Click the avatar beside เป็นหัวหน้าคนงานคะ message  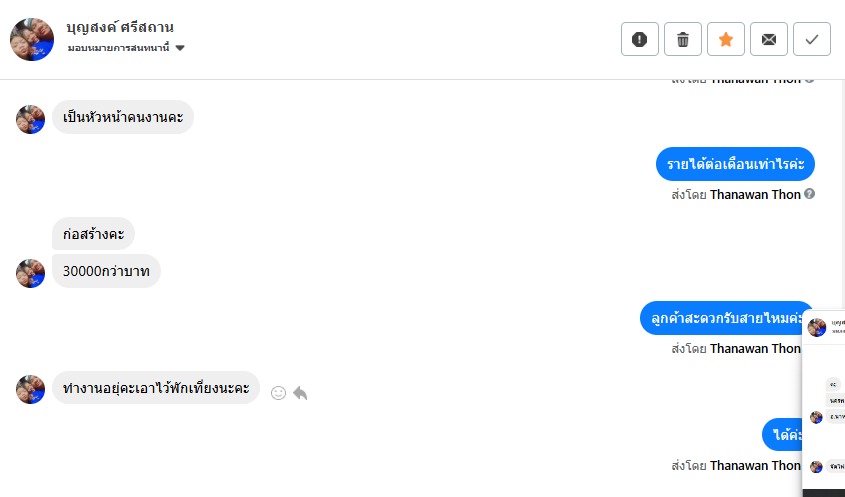(x=31, y=119)
